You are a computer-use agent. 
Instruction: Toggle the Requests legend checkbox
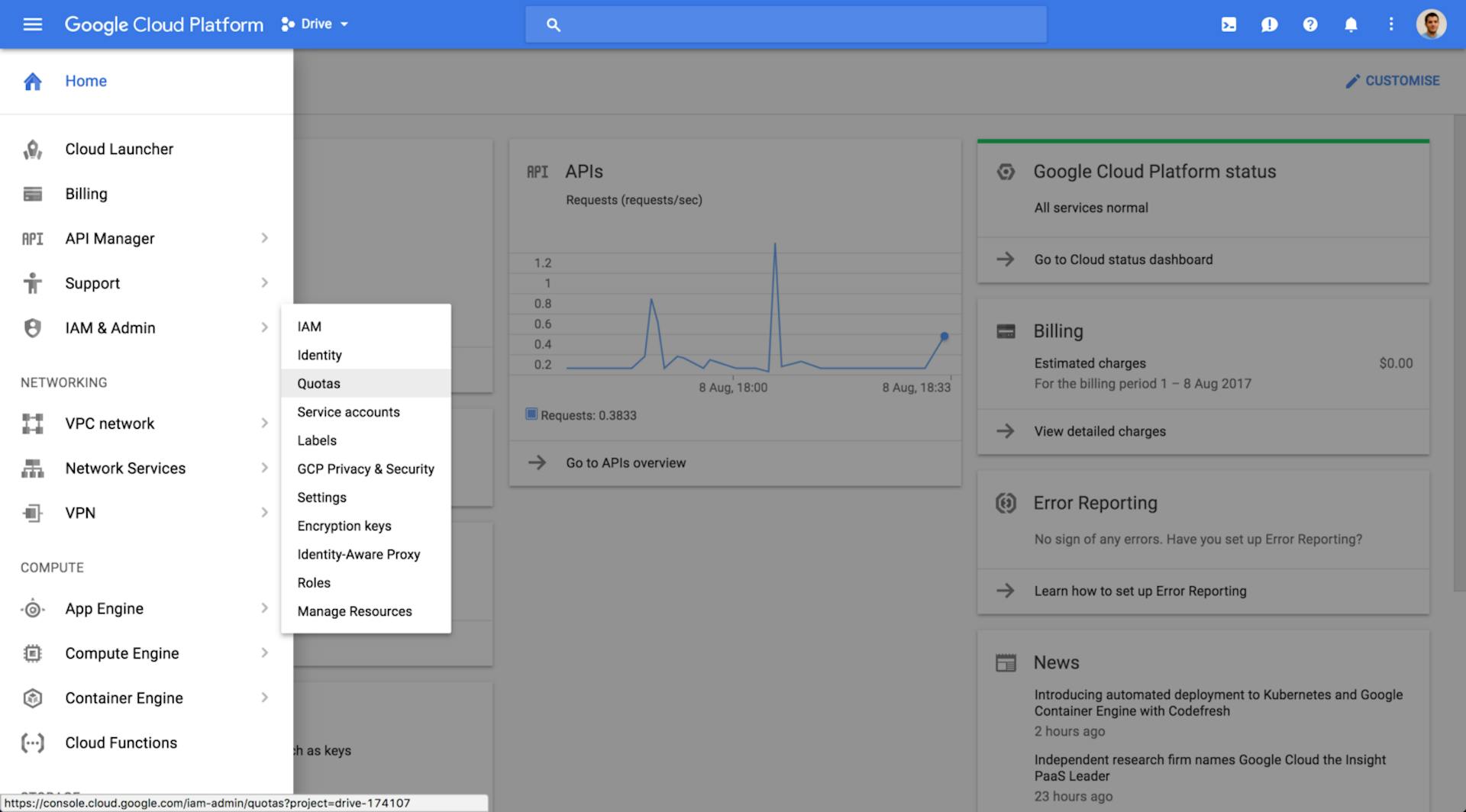click(531, 414)
